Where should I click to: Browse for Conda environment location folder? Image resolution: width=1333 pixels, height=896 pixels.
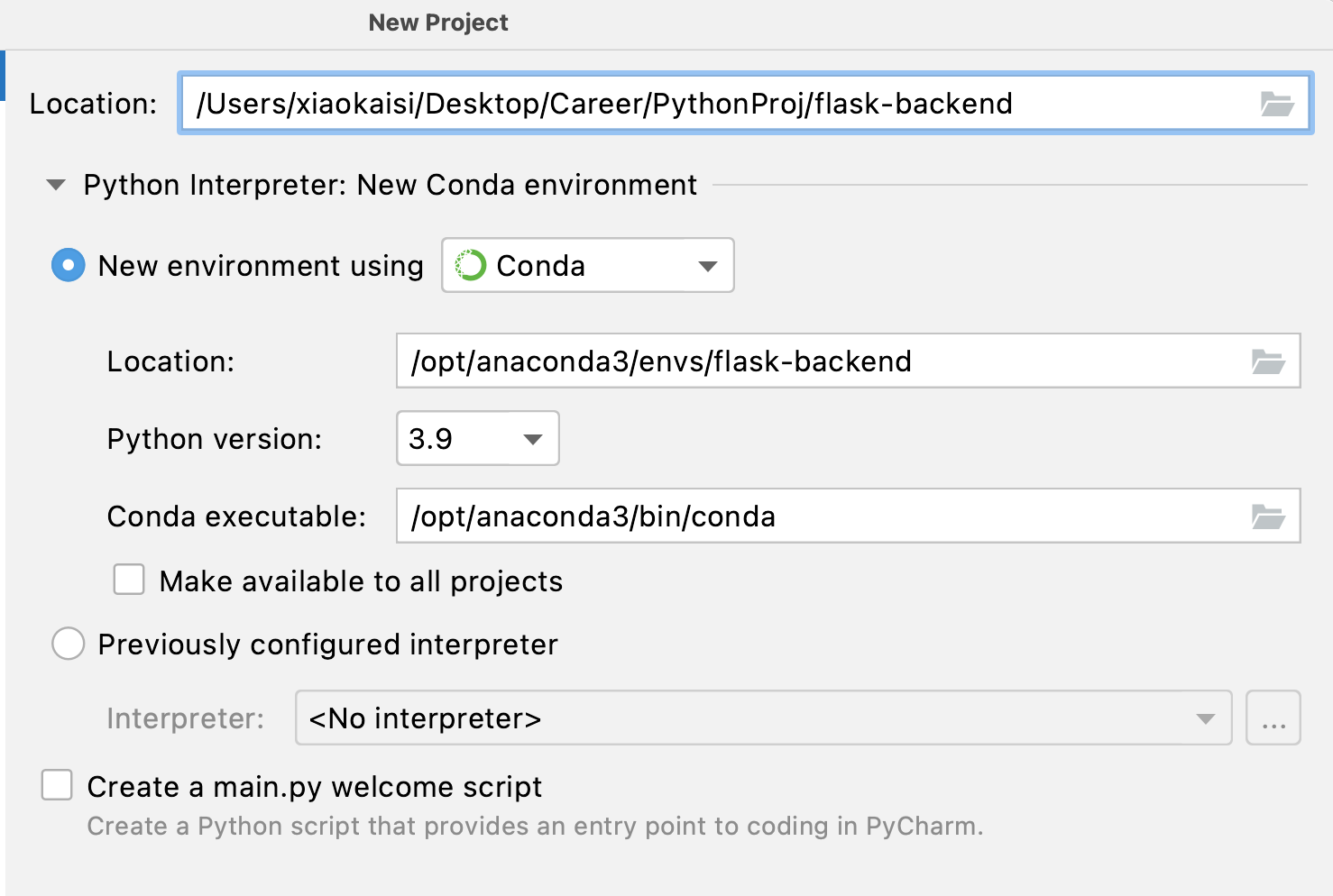point(1267,362)
